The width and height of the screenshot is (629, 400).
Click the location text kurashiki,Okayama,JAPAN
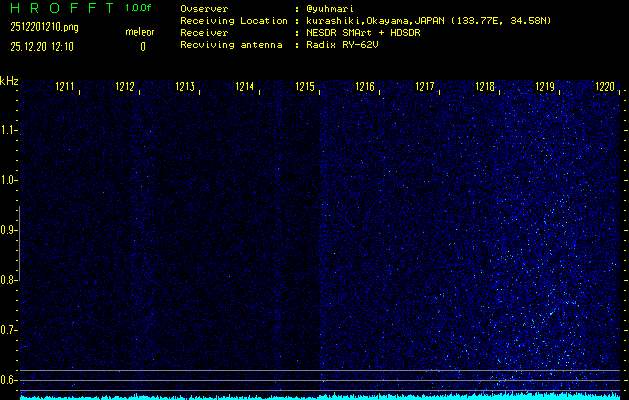375,21
